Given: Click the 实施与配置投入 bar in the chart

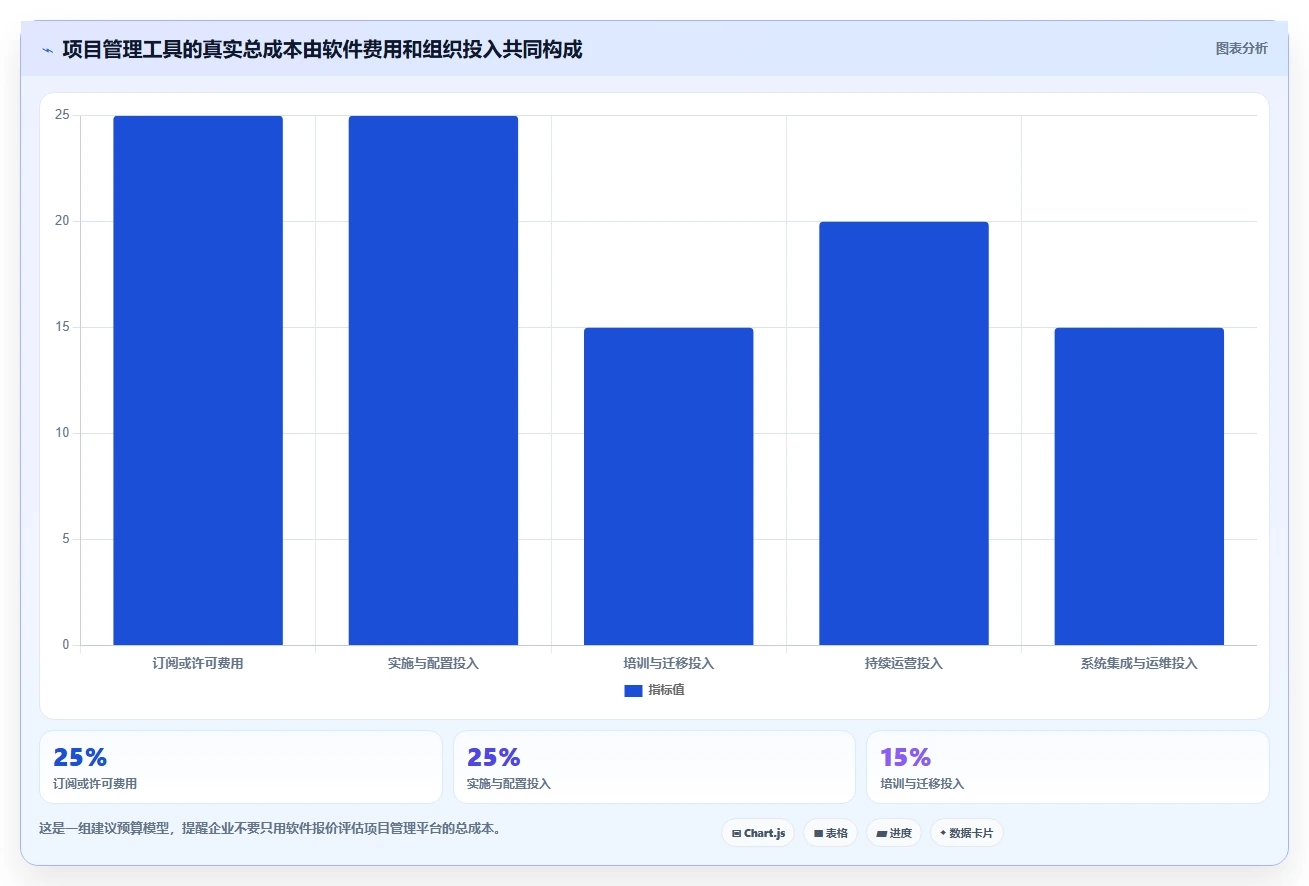Looking at the screenshot, I should pyautogui.click(x=433, y=380).
